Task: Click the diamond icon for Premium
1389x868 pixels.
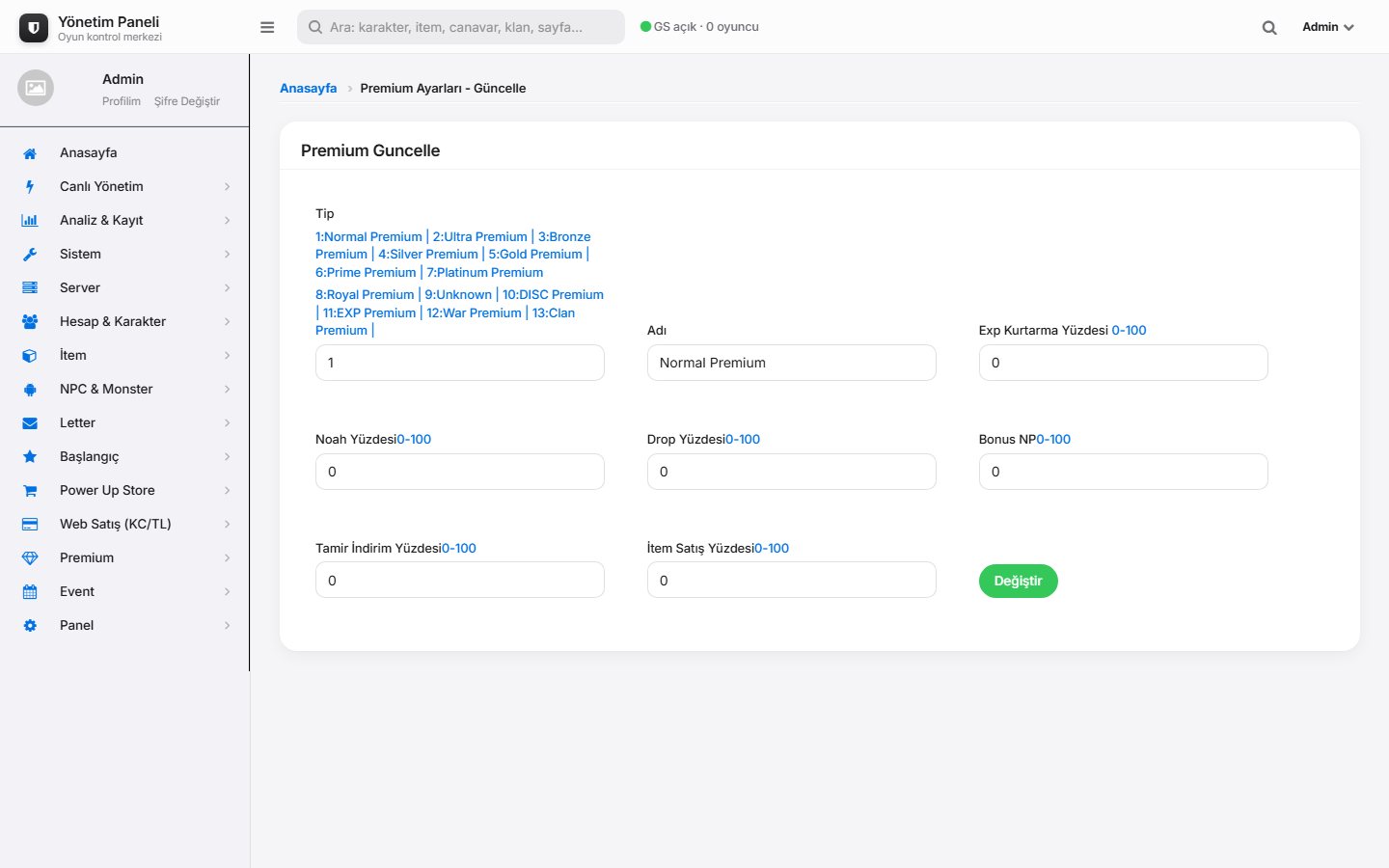Action: [30, 558]
